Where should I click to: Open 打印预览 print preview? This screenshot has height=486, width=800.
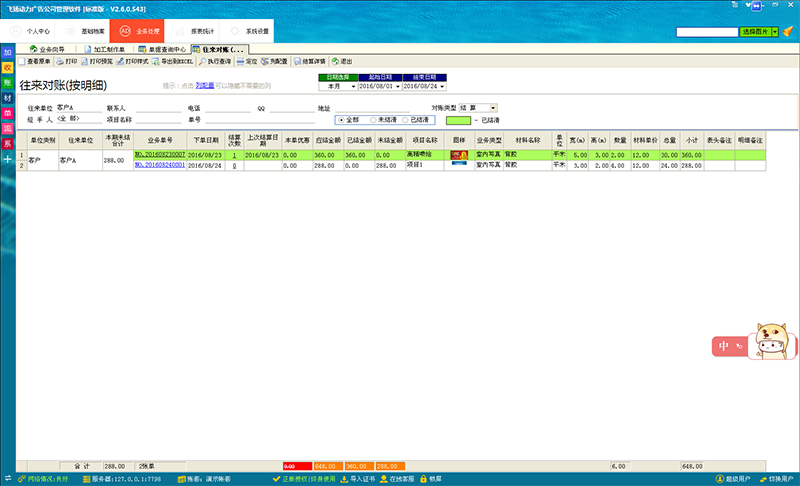pyautogui.click(x=102, y=61)
